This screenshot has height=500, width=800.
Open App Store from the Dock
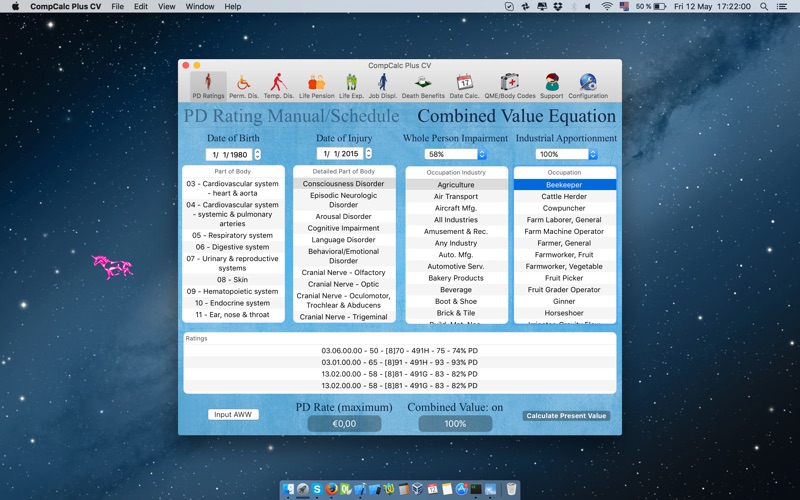(462, 489)
